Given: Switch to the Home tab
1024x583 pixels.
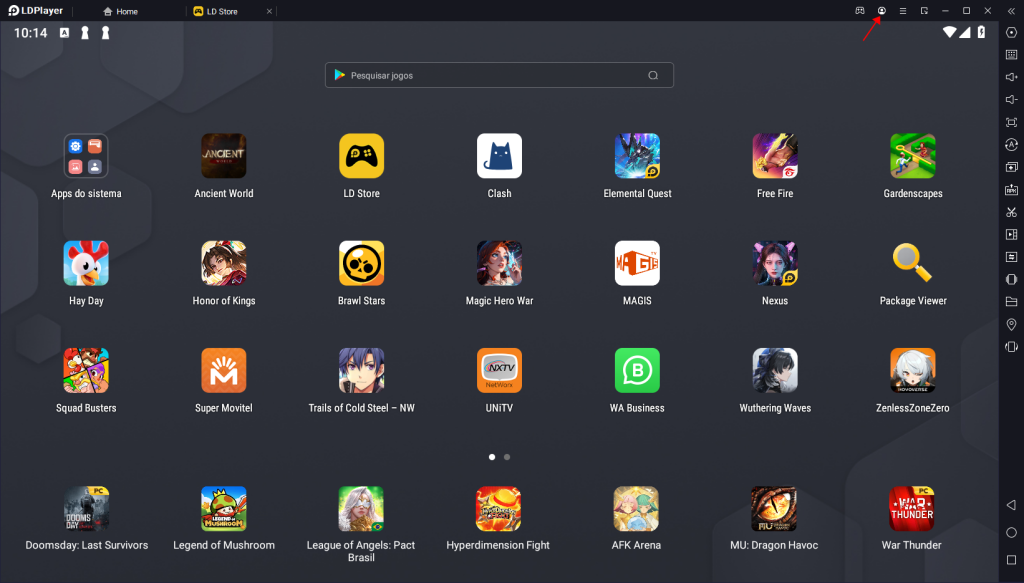Looking at the screenshot, I should click(x=121, y=11).
